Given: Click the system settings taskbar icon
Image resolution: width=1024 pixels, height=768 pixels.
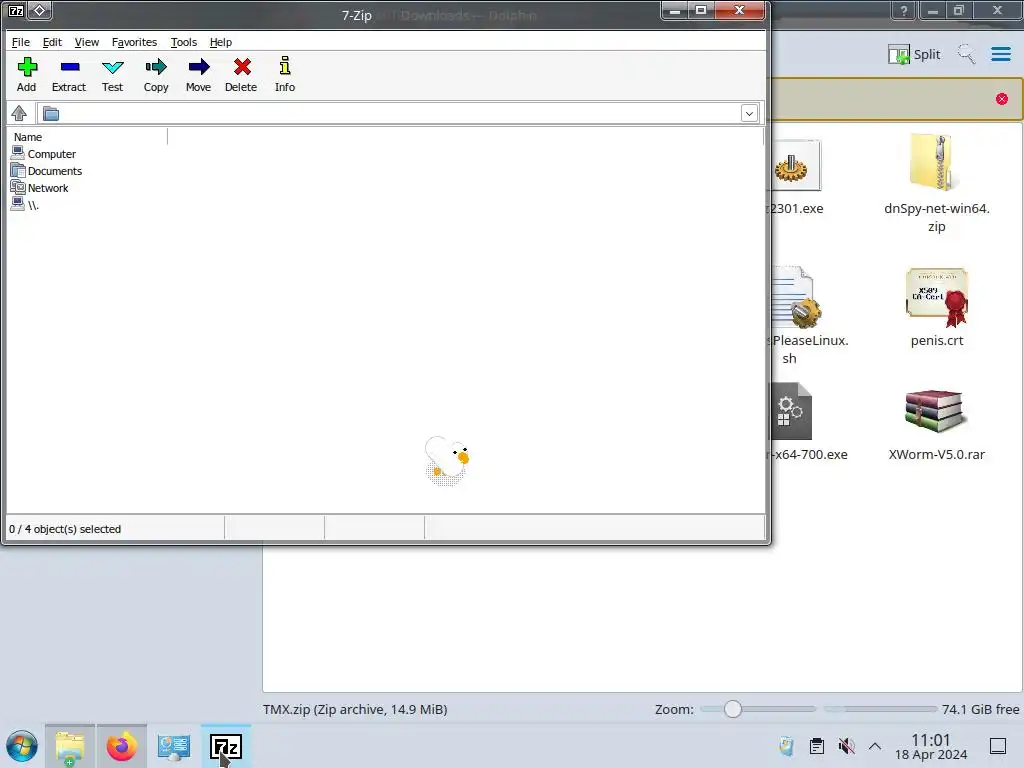Looking at the screenshot, I should (x=174, y=746).
